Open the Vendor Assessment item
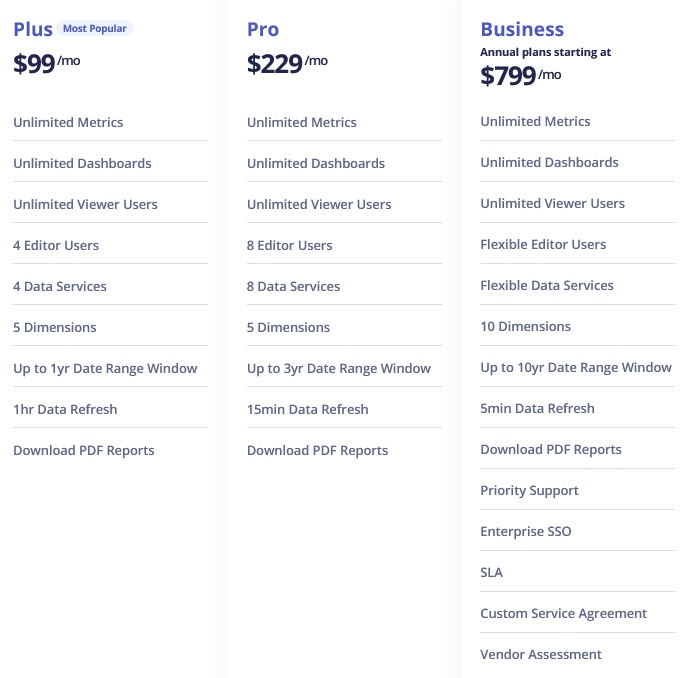 click(541, 654)
